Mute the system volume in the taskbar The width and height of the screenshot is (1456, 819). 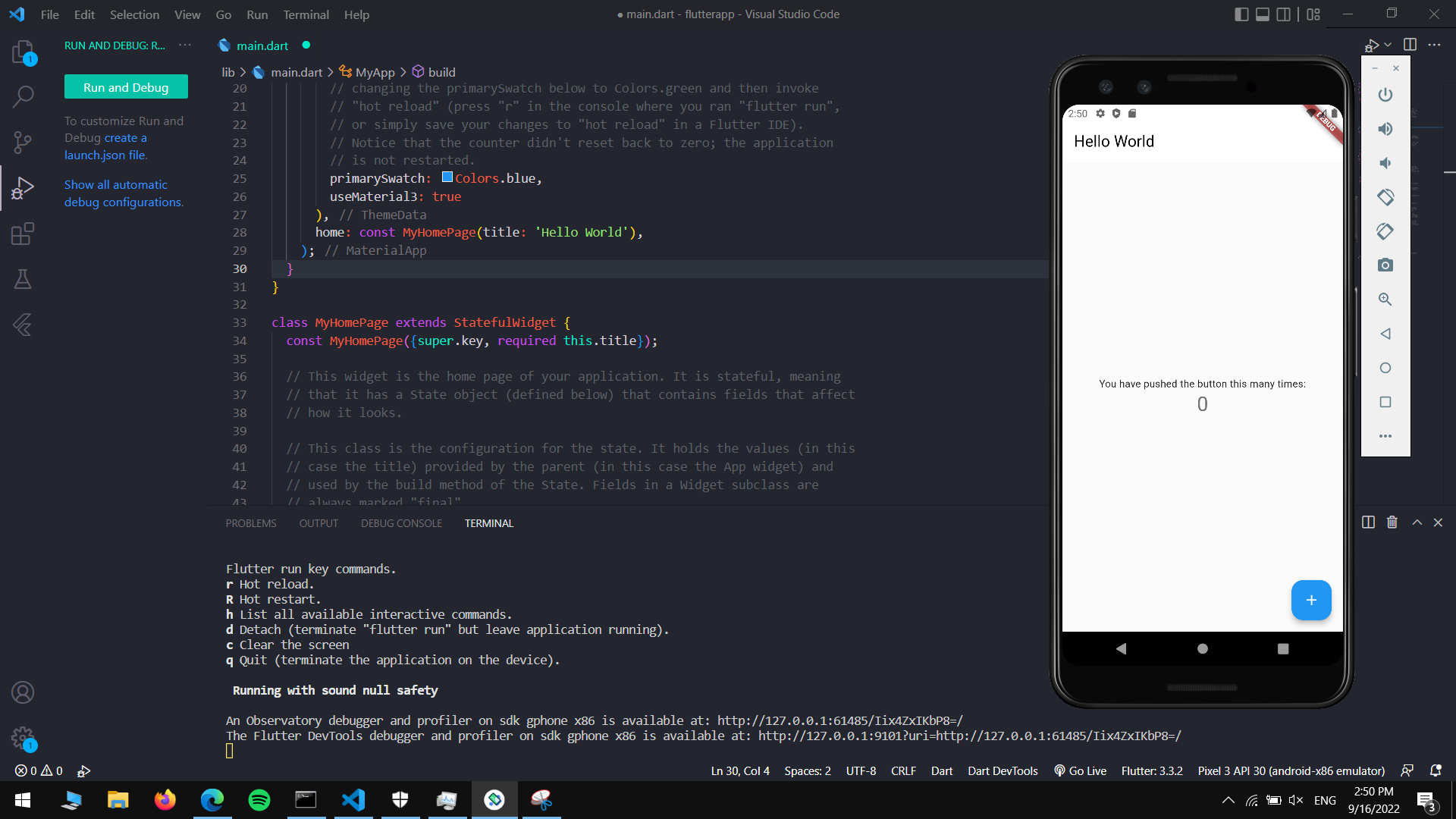(1295, 799)
